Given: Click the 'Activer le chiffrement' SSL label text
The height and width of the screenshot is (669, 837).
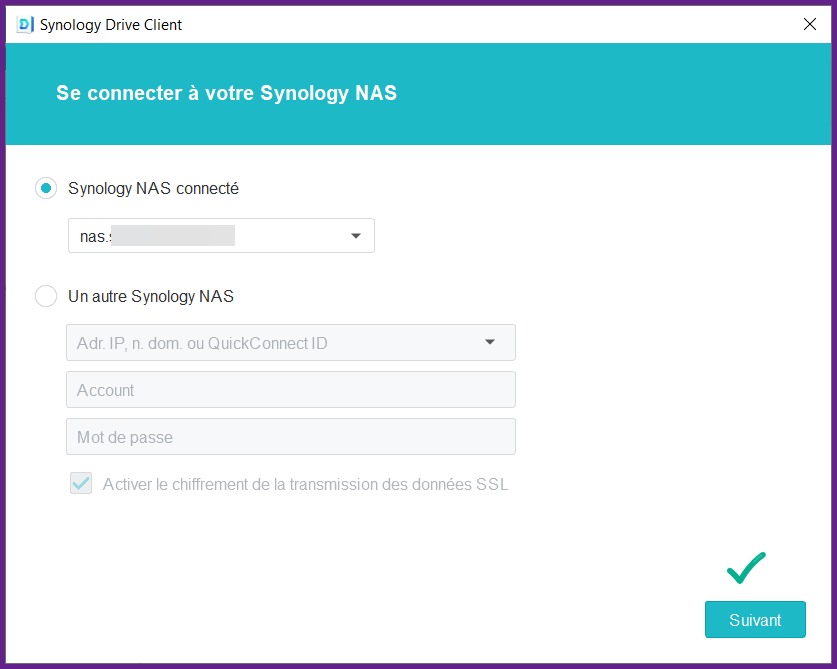Looking at the screenshot, I should (x=305, y=484).
